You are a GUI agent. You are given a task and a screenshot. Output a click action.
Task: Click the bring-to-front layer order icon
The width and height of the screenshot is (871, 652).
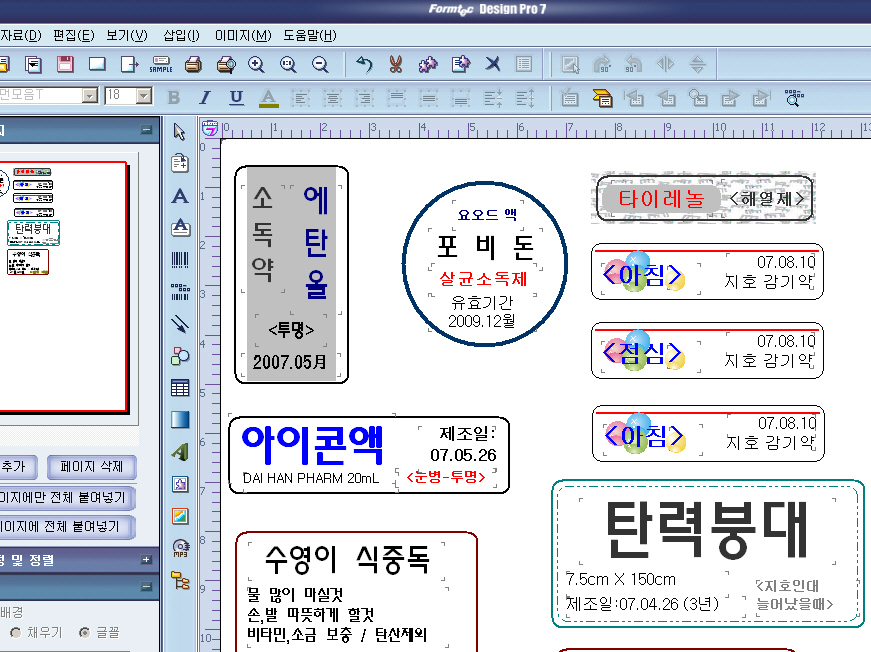pyautogui.click(x=602, y=98)
